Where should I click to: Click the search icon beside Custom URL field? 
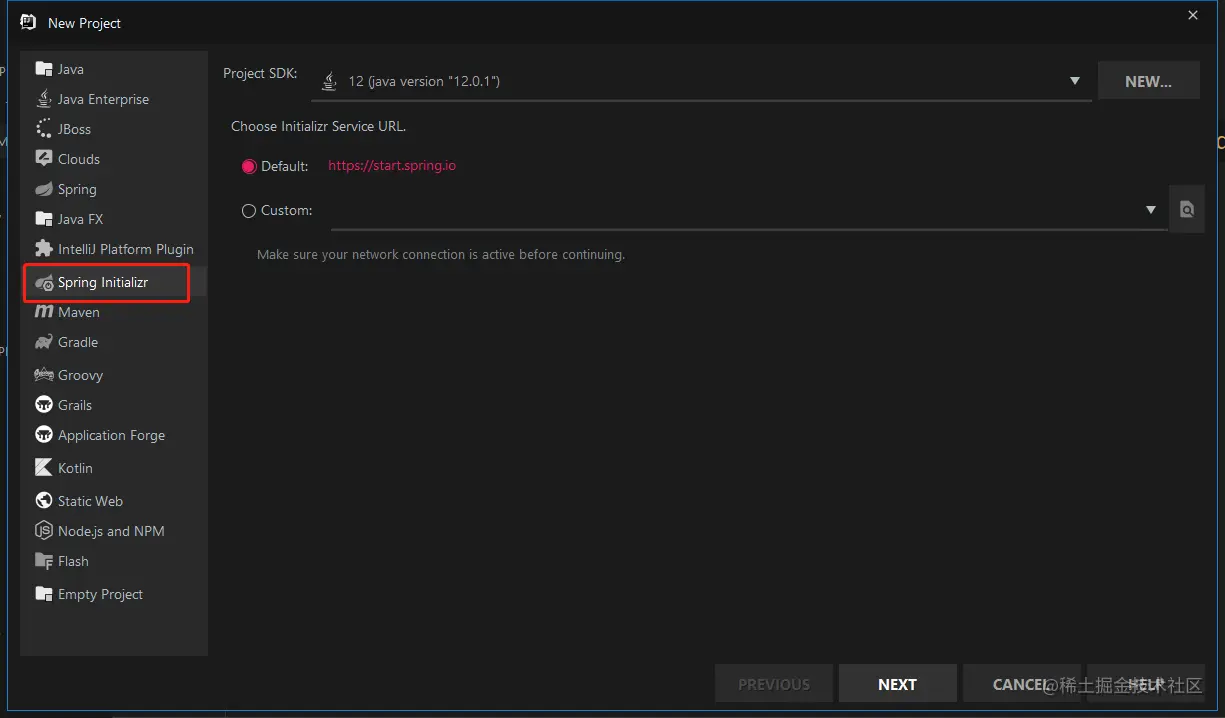click(1186, 210)
